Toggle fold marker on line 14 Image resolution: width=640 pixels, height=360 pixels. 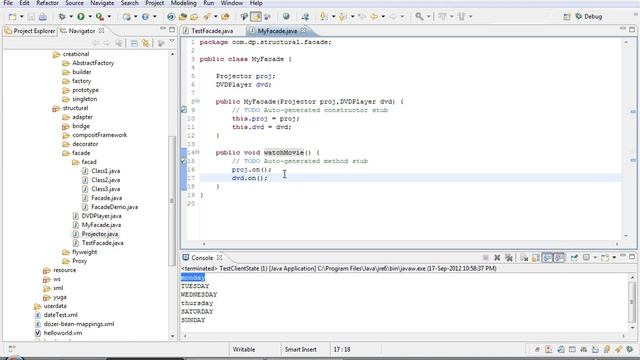198,152
